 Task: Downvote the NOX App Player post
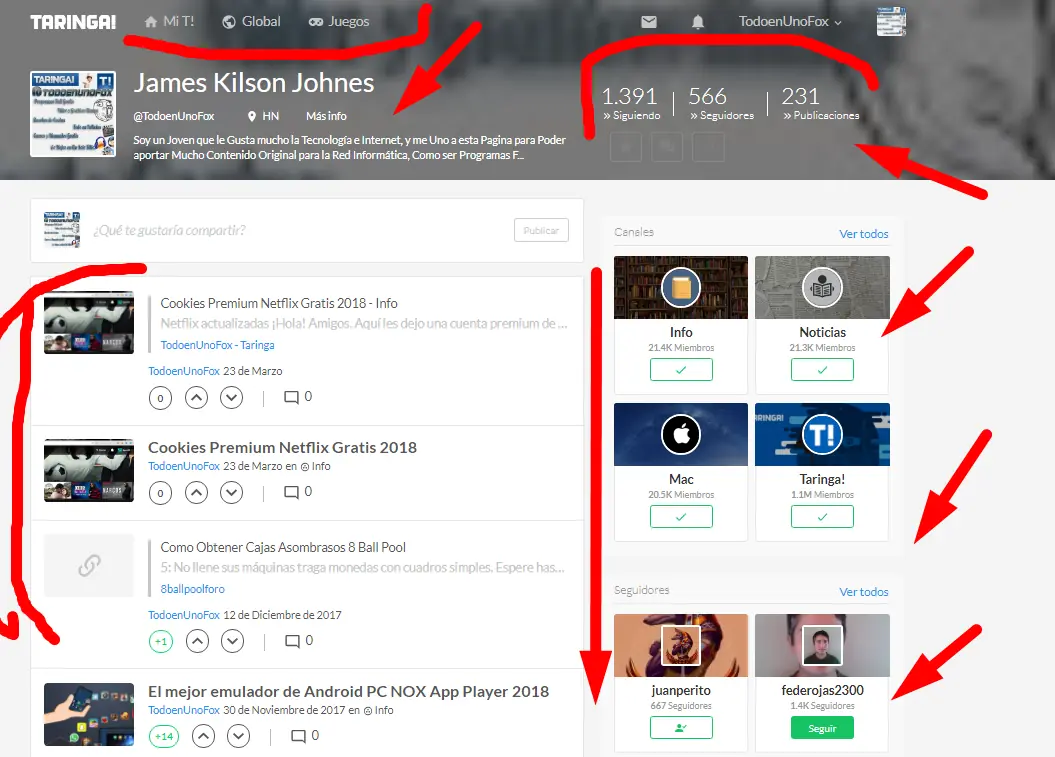[x=238, y=736]
